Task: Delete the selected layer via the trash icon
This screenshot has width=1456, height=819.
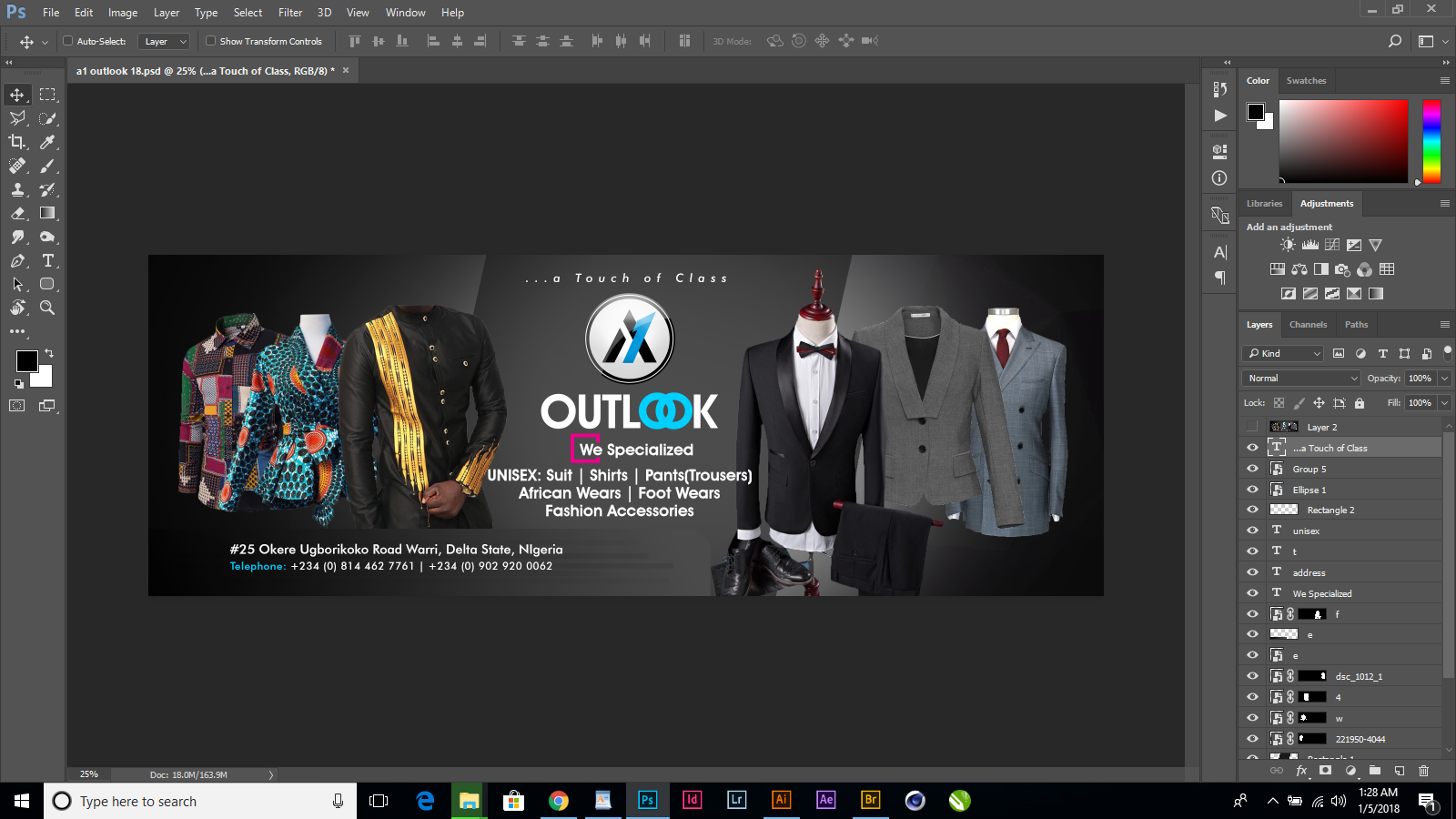Action: point(1423,771)
